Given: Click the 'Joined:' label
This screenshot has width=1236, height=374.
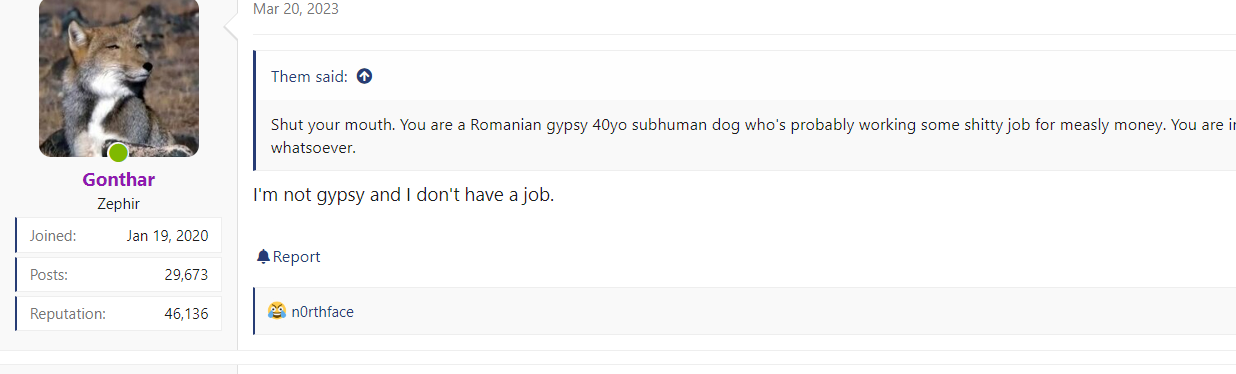Looking at the screenshot, I should [53, 236].
